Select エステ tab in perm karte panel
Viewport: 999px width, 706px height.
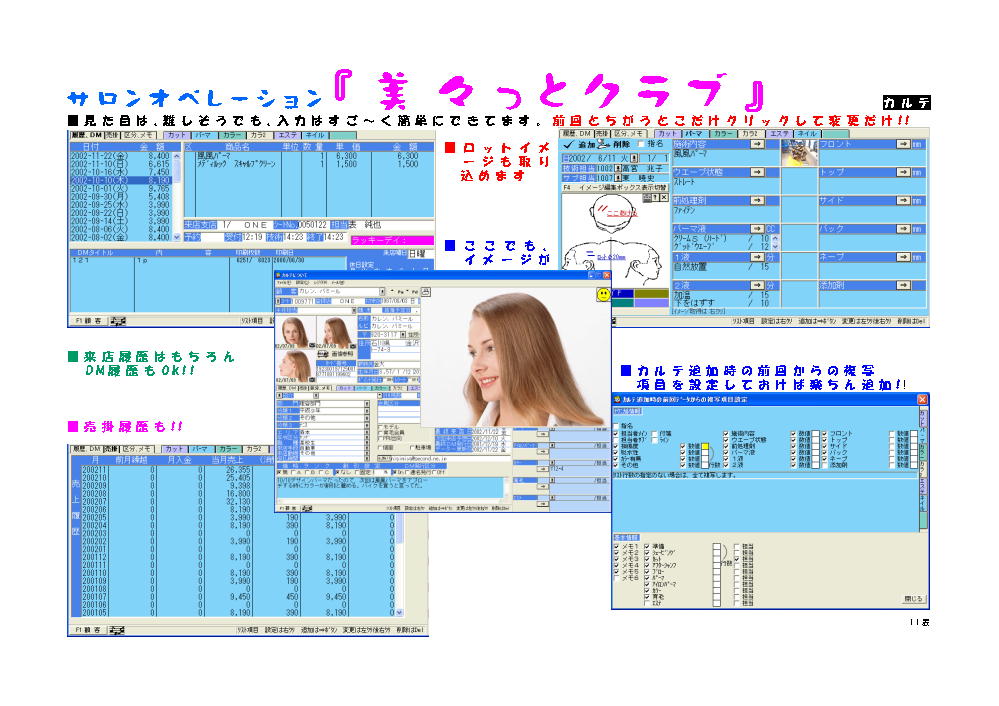point(779,134)
